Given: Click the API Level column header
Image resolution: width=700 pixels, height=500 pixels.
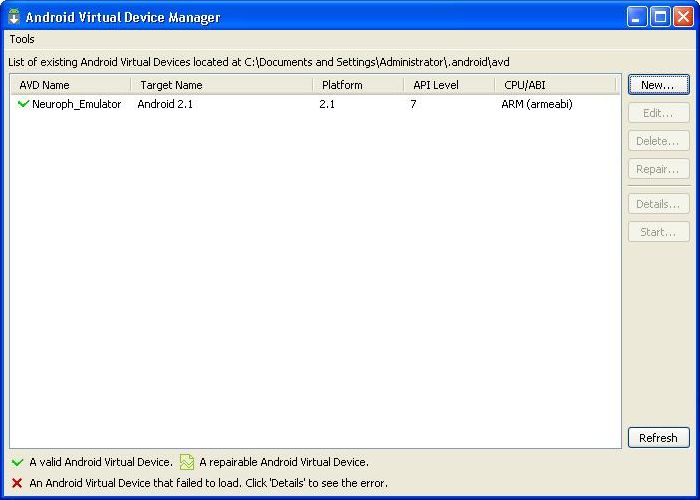Looking at the screenshot, I should (x=448, y=85).
